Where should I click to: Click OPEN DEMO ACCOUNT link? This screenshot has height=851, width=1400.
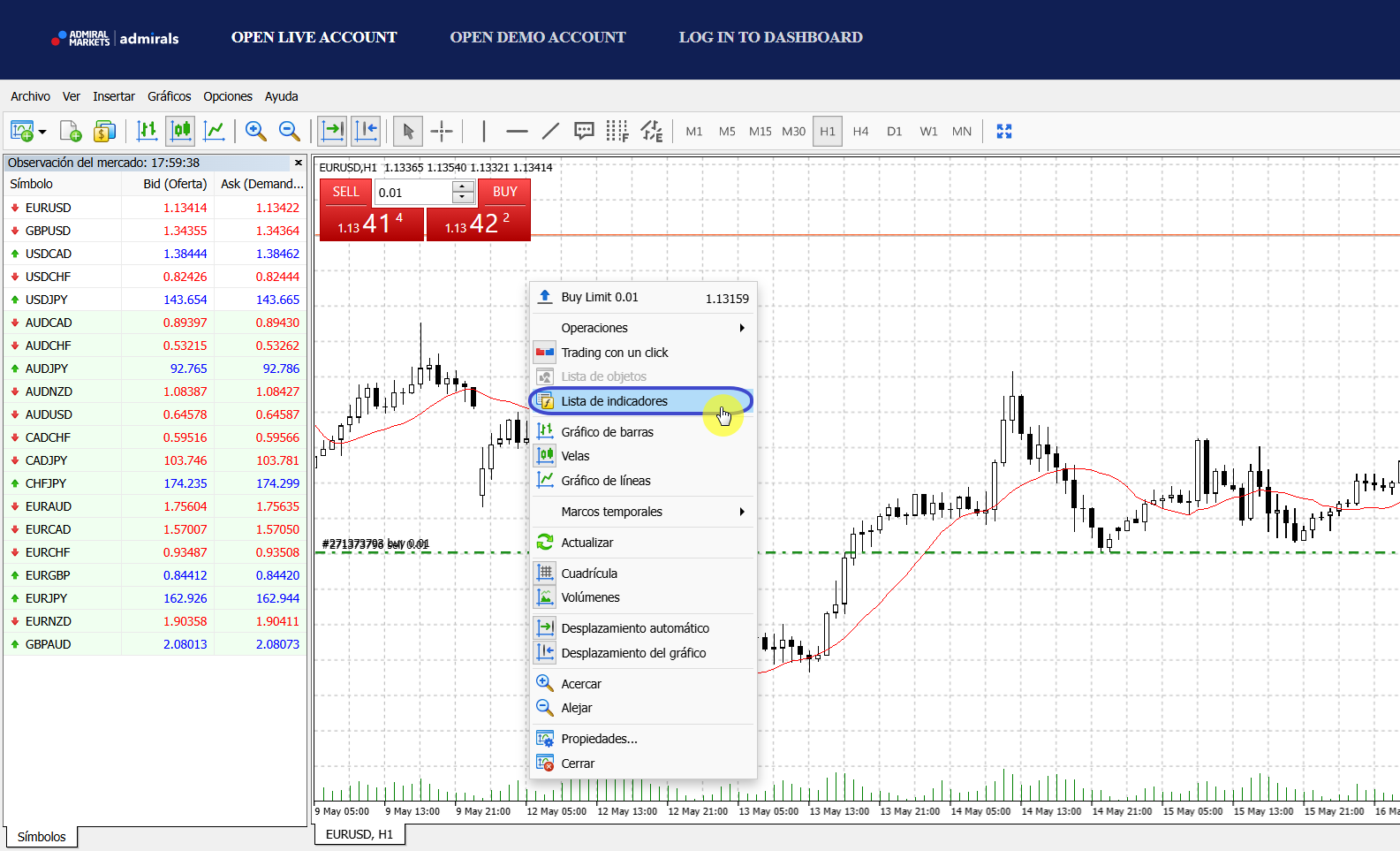[x=538, y=37]
